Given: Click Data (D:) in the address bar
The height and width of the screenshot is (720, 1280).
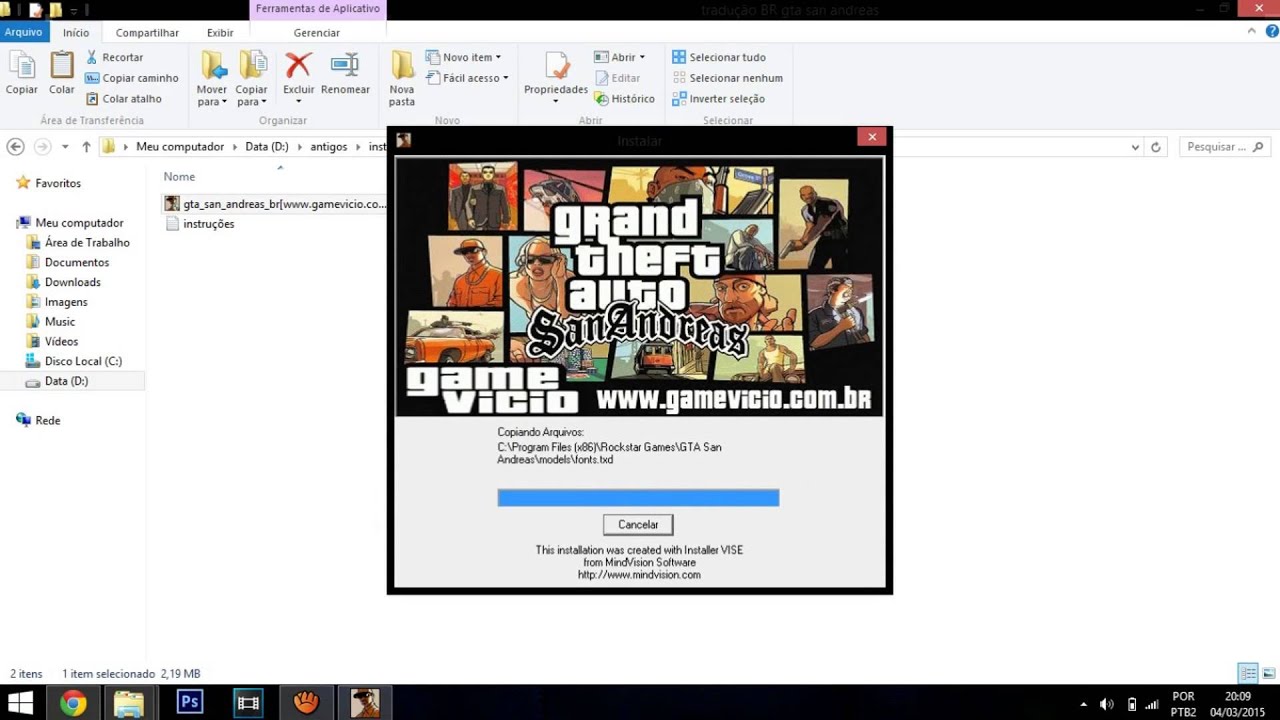Looking at the screenshot, I should pos(267,147).
